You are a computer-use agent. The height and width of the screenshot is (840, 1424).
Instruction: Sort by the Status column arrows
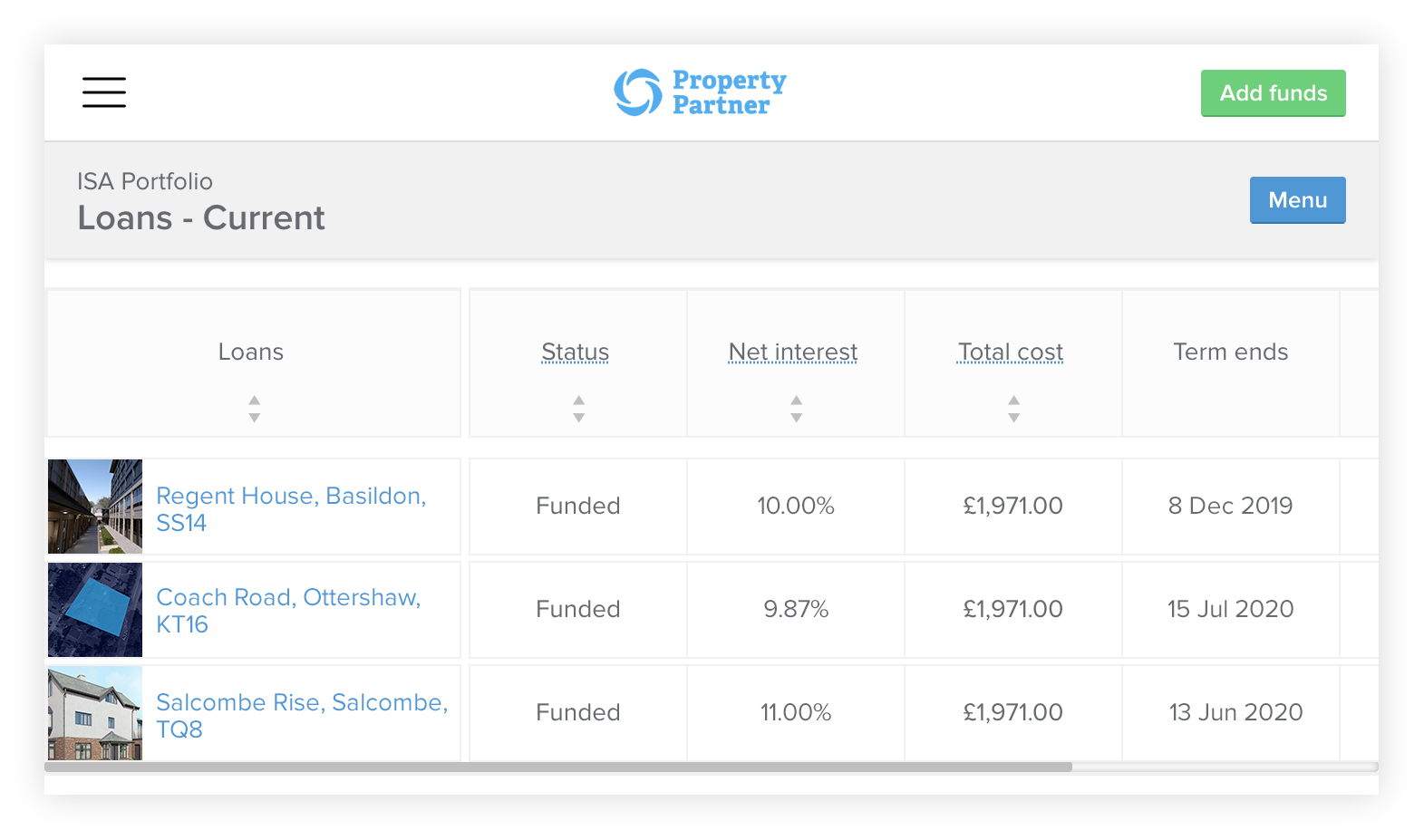coord(578,409)
